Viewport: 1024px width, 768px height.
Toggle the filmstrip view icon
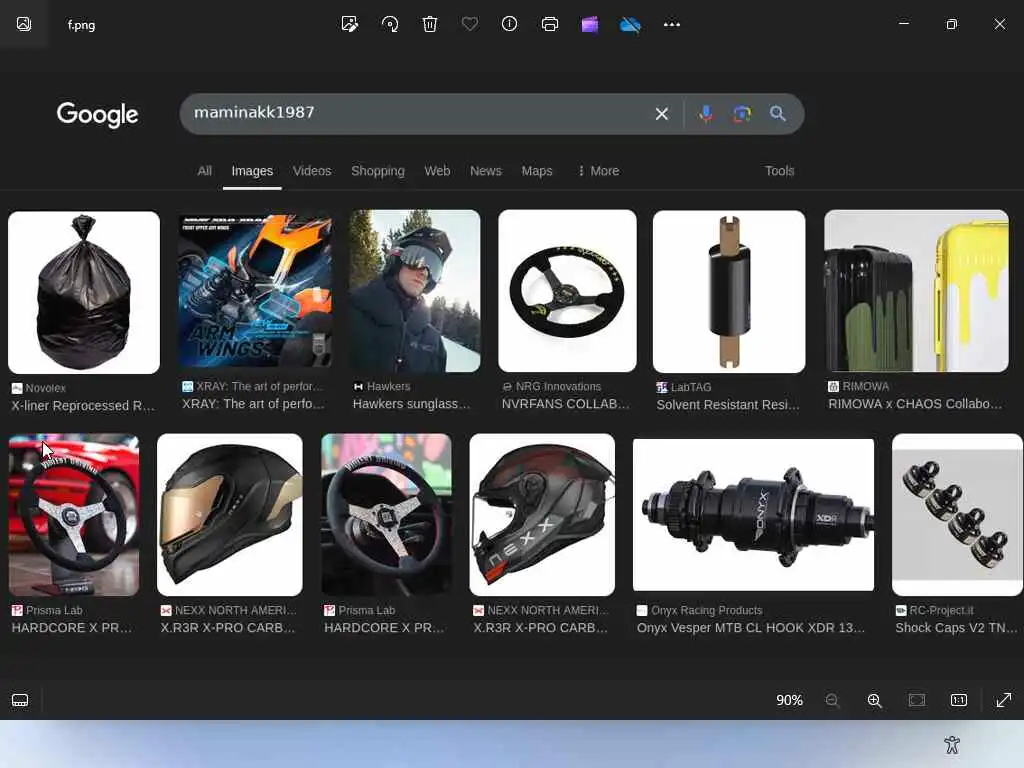pyautogui.click(x=20, y=700)
